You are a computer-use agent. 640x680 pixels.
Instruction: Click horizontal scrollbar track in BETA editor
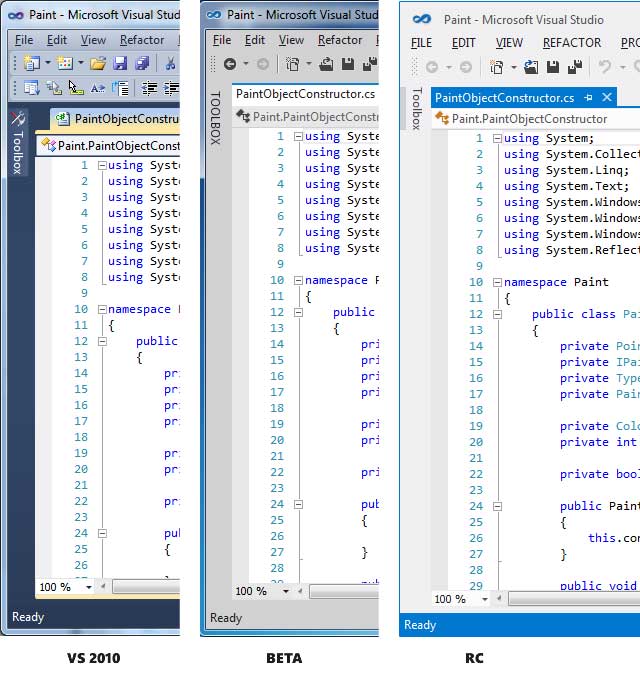click(343, 591)
